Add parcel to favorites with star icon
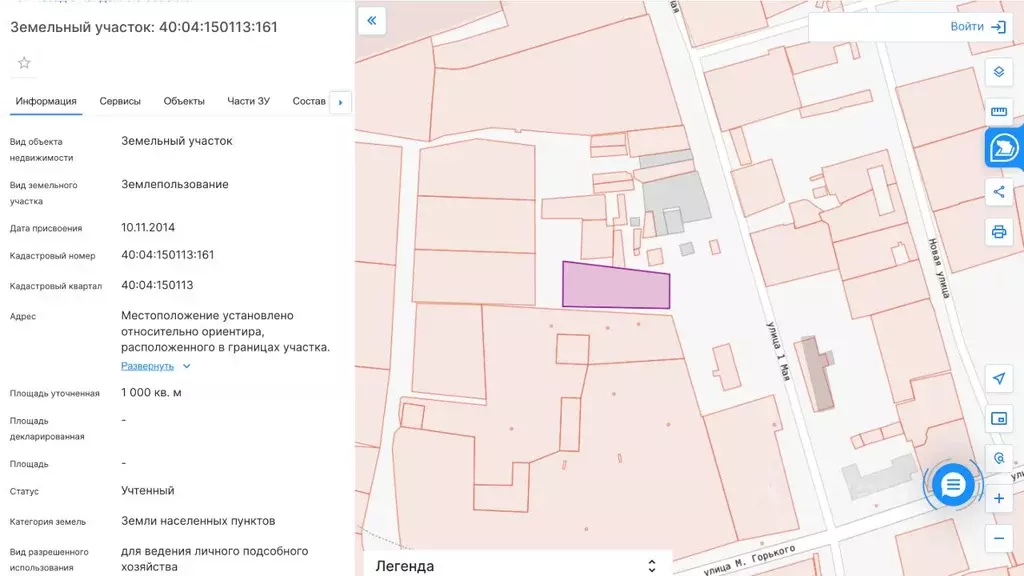Screen dimensions: 1024x576 click(x=24, y=63)
